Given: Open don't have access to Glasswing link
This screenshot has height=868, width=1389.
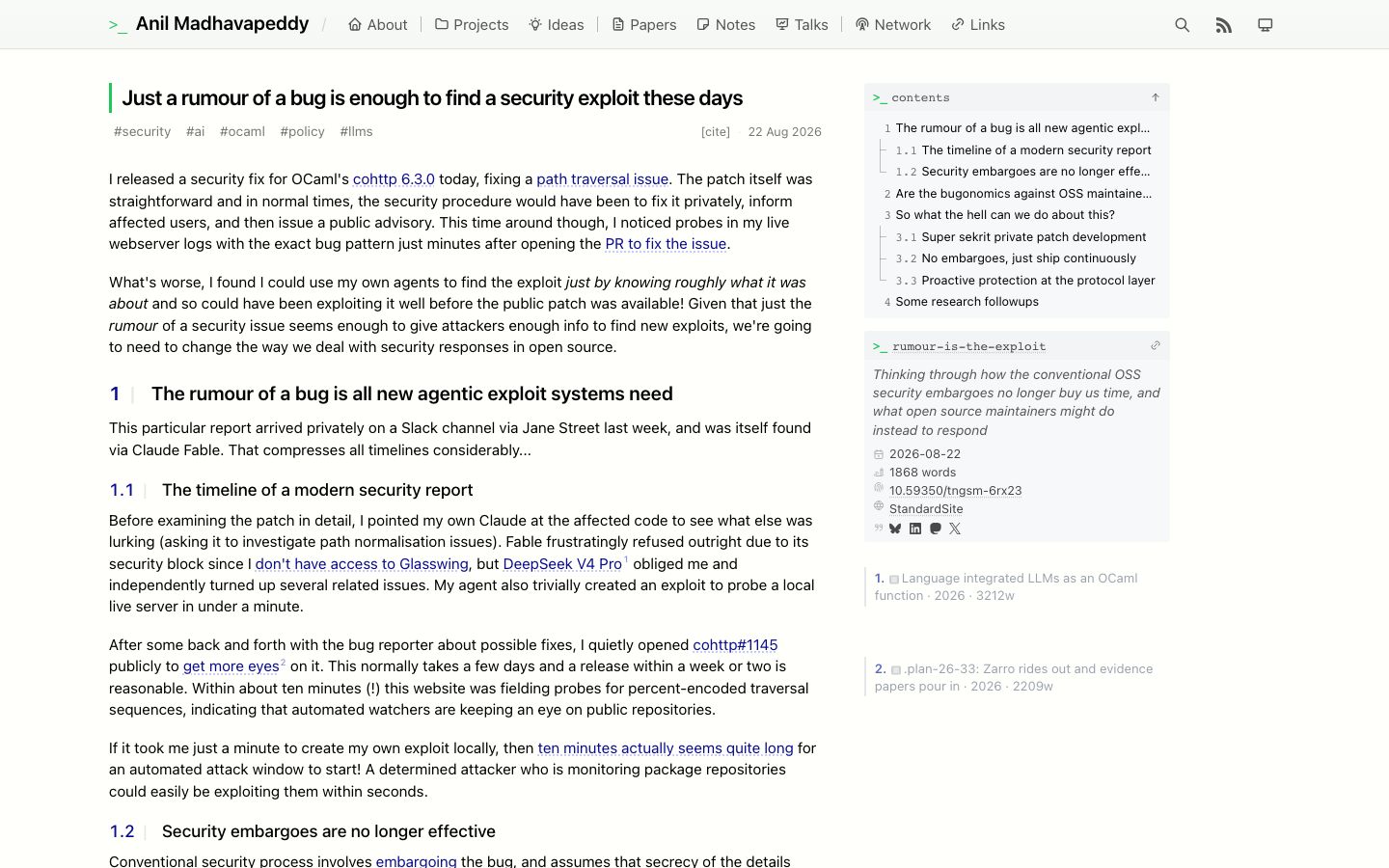Looking at the screenshot, I should (x=362, y=564).
